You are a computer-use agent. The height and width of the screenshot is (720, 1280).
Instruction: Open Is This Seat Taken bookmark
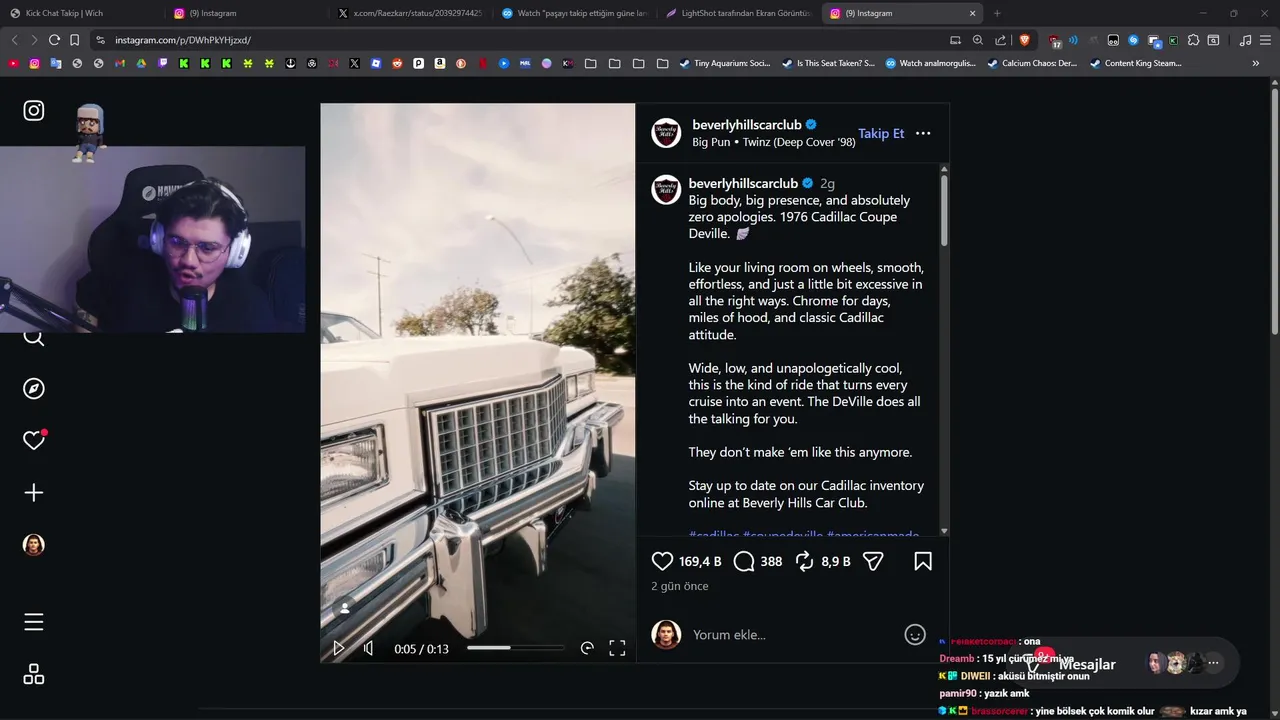tap(827, 63)
